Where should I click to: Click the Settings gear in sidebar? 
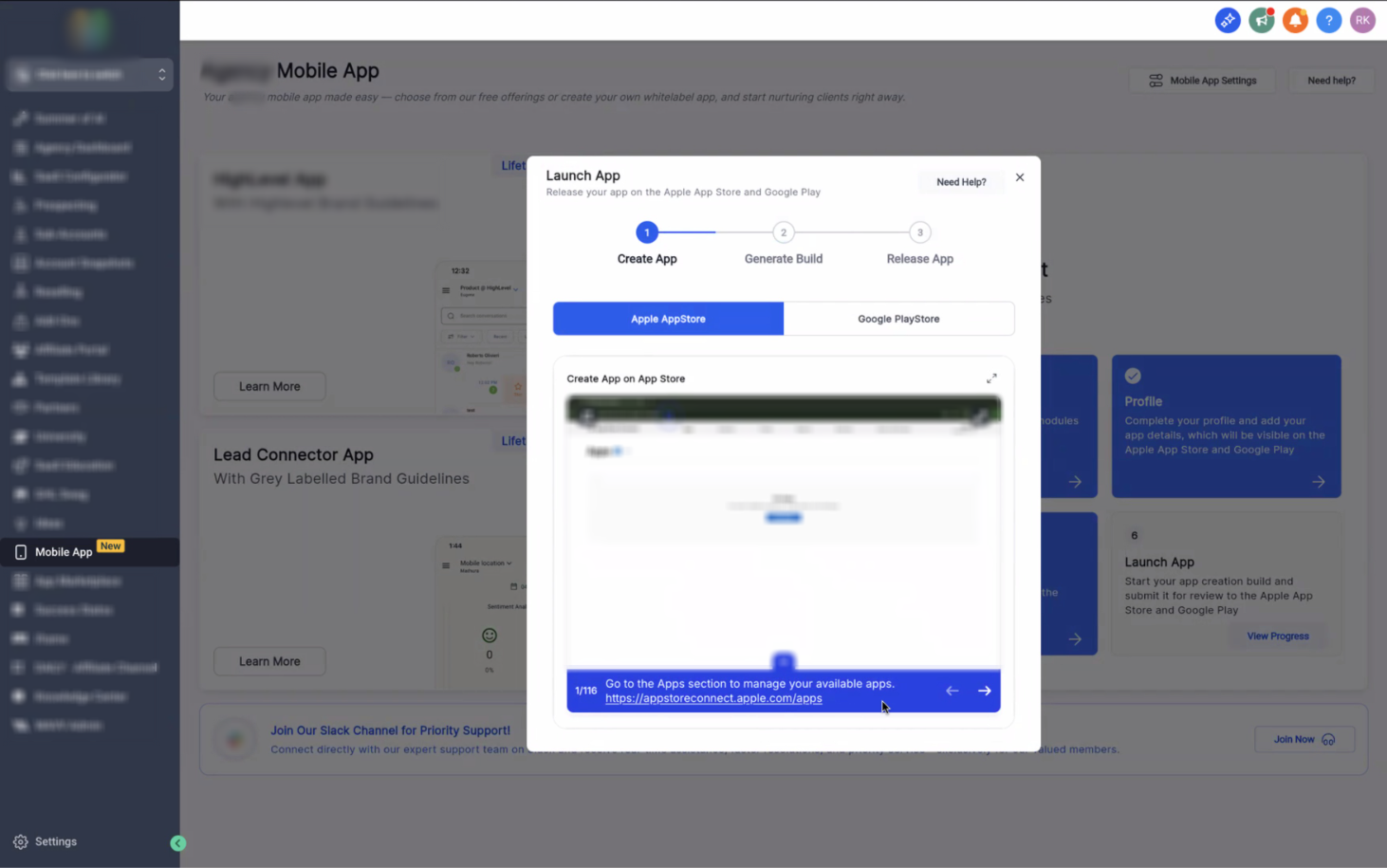(x=21, y=841)
